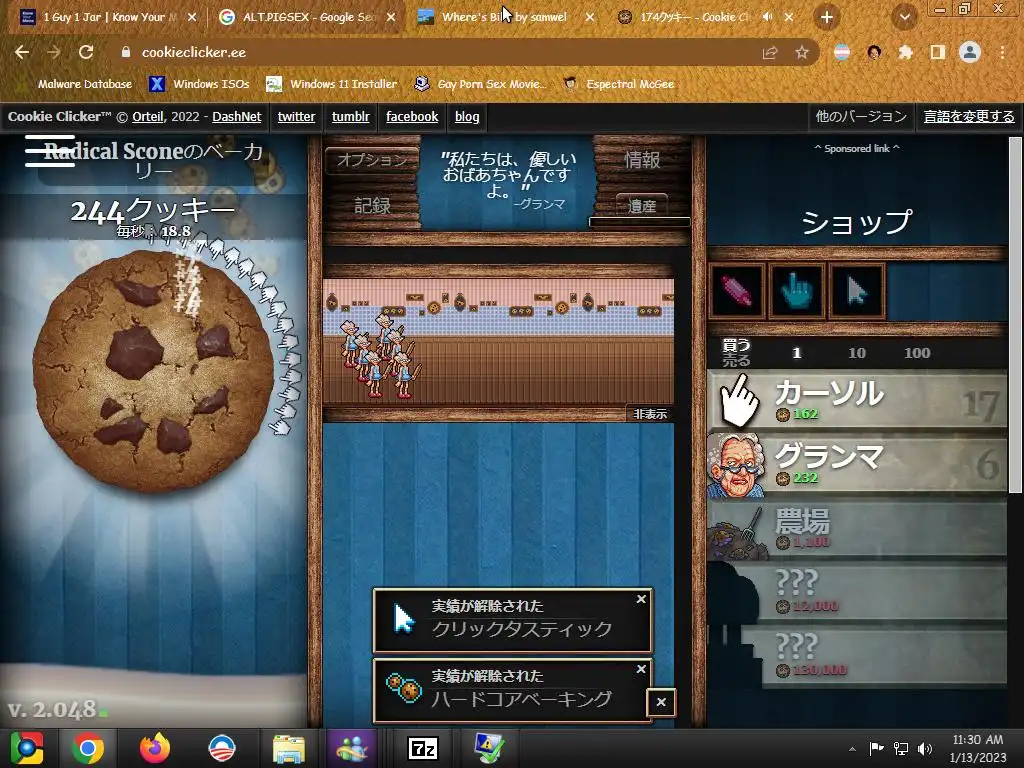Screen dimensions: 1024x768
Task: Dismiss the ハードコアベーキング achievement notification
Action: (x=641, y=669)
